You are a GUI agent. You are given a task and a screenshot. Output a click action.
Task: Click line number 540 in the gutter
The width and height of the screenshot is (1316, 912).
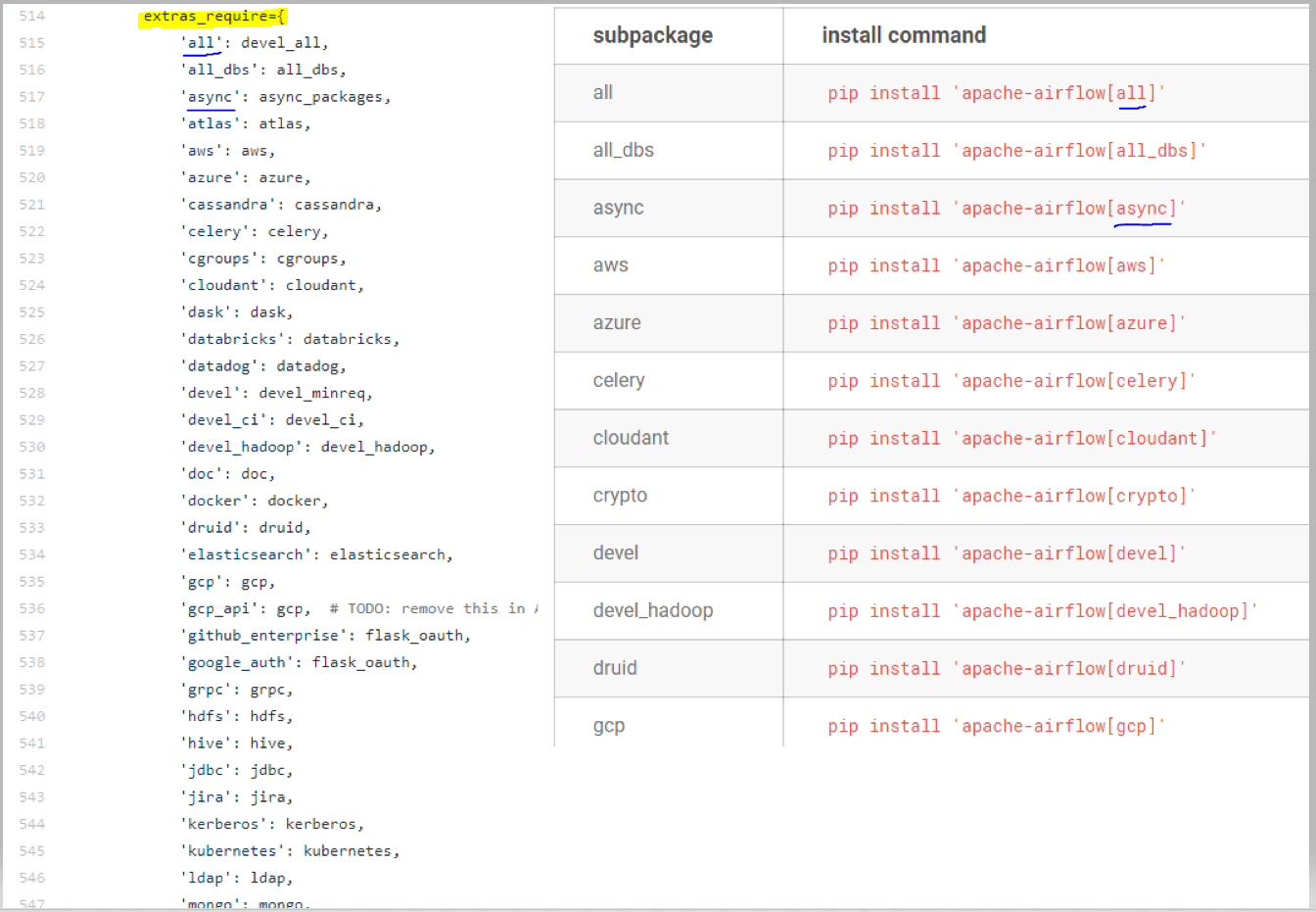coord(32,716)
